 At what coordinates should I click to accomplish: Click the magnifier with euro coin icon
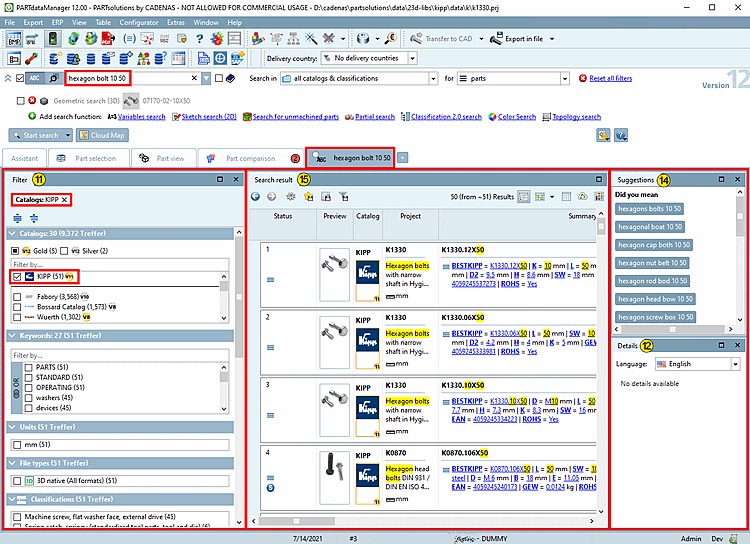click(x=391, y=38)
